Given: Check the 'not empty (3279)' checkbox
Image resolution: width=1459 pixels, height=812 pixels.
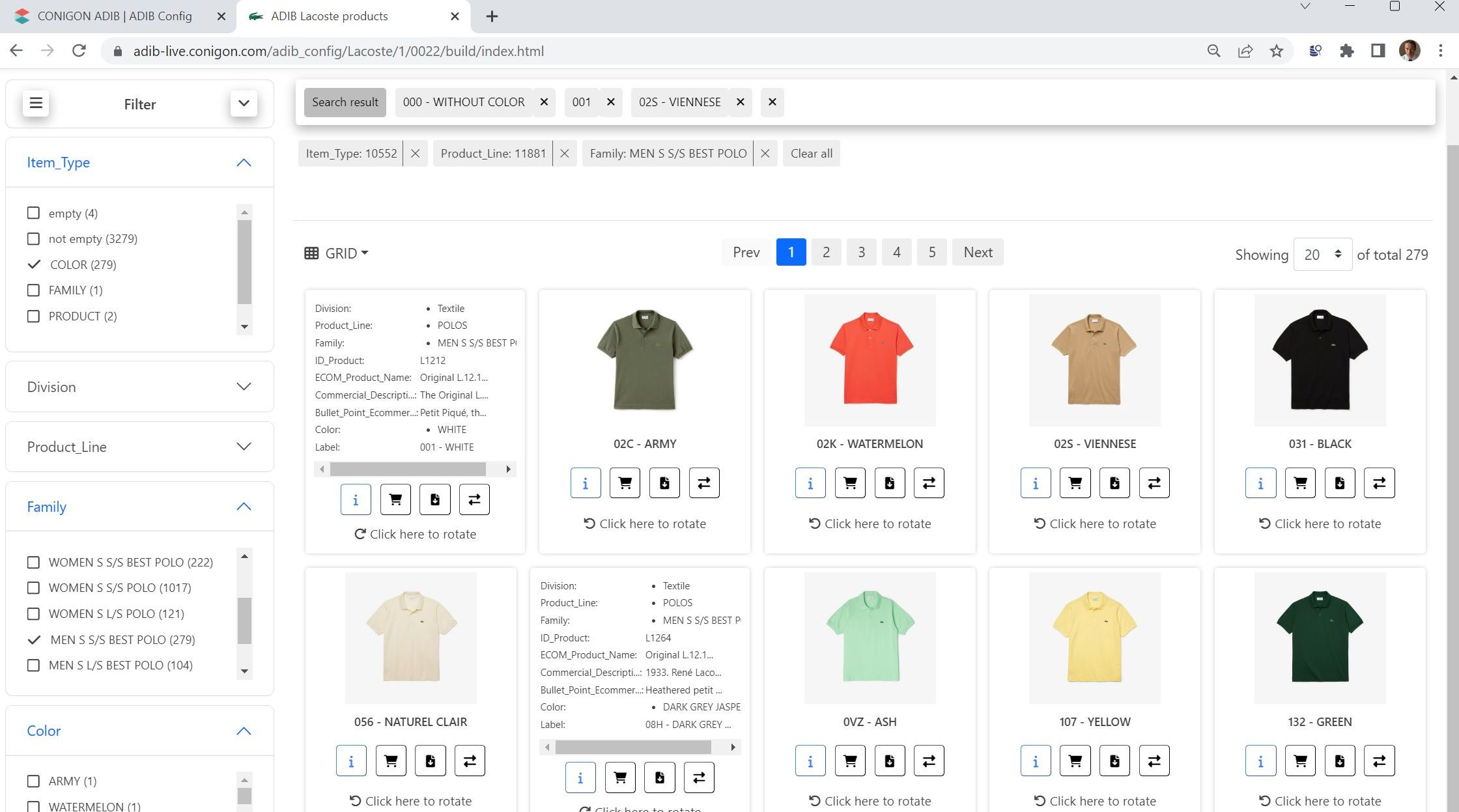Looking at the screenshot, I should pyautogui.click(x=33, y=238).
